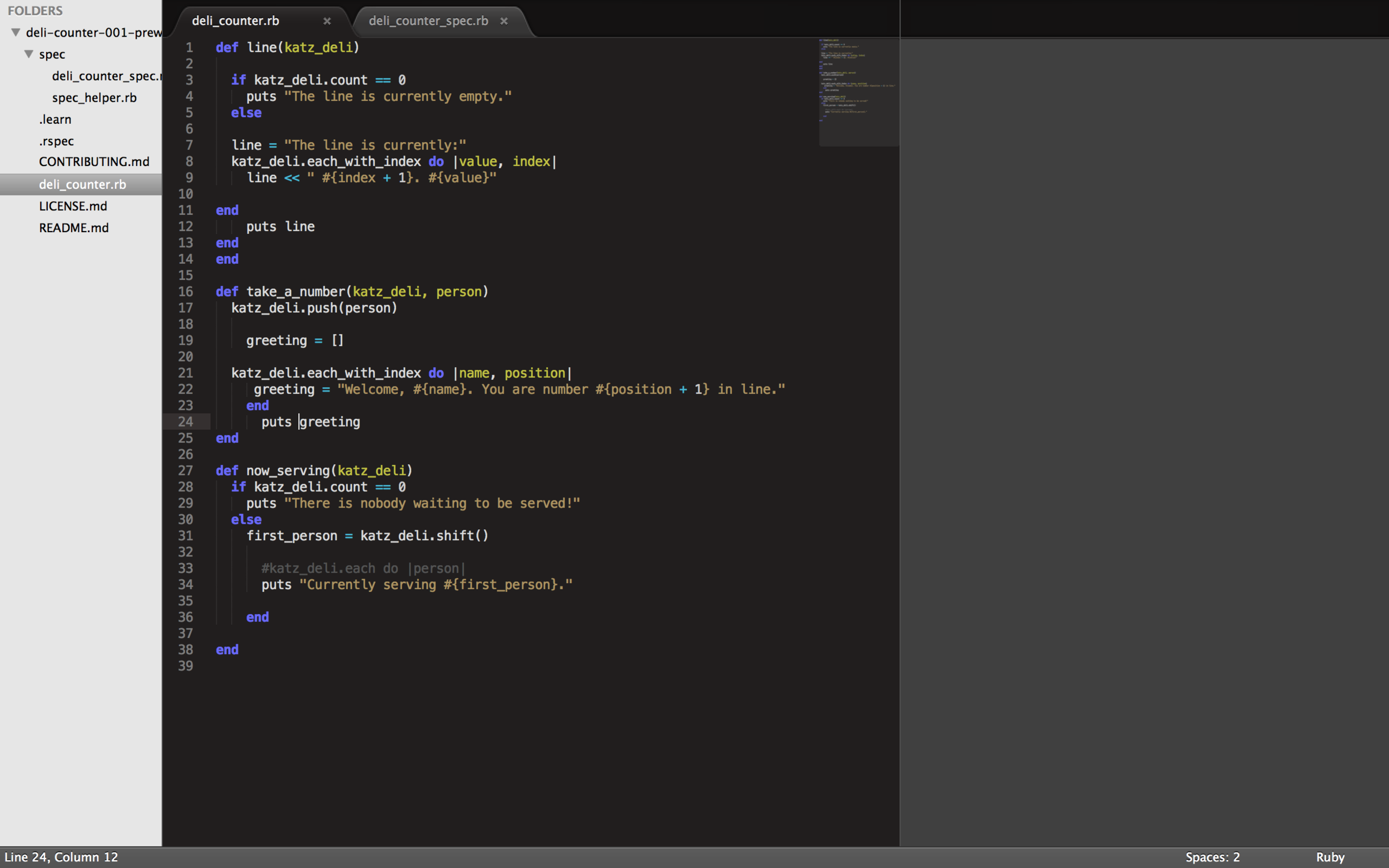Open README.md in the sidebar
Image resolution: width=1389 pixels, height=868 pixels.
pos(73,228)
